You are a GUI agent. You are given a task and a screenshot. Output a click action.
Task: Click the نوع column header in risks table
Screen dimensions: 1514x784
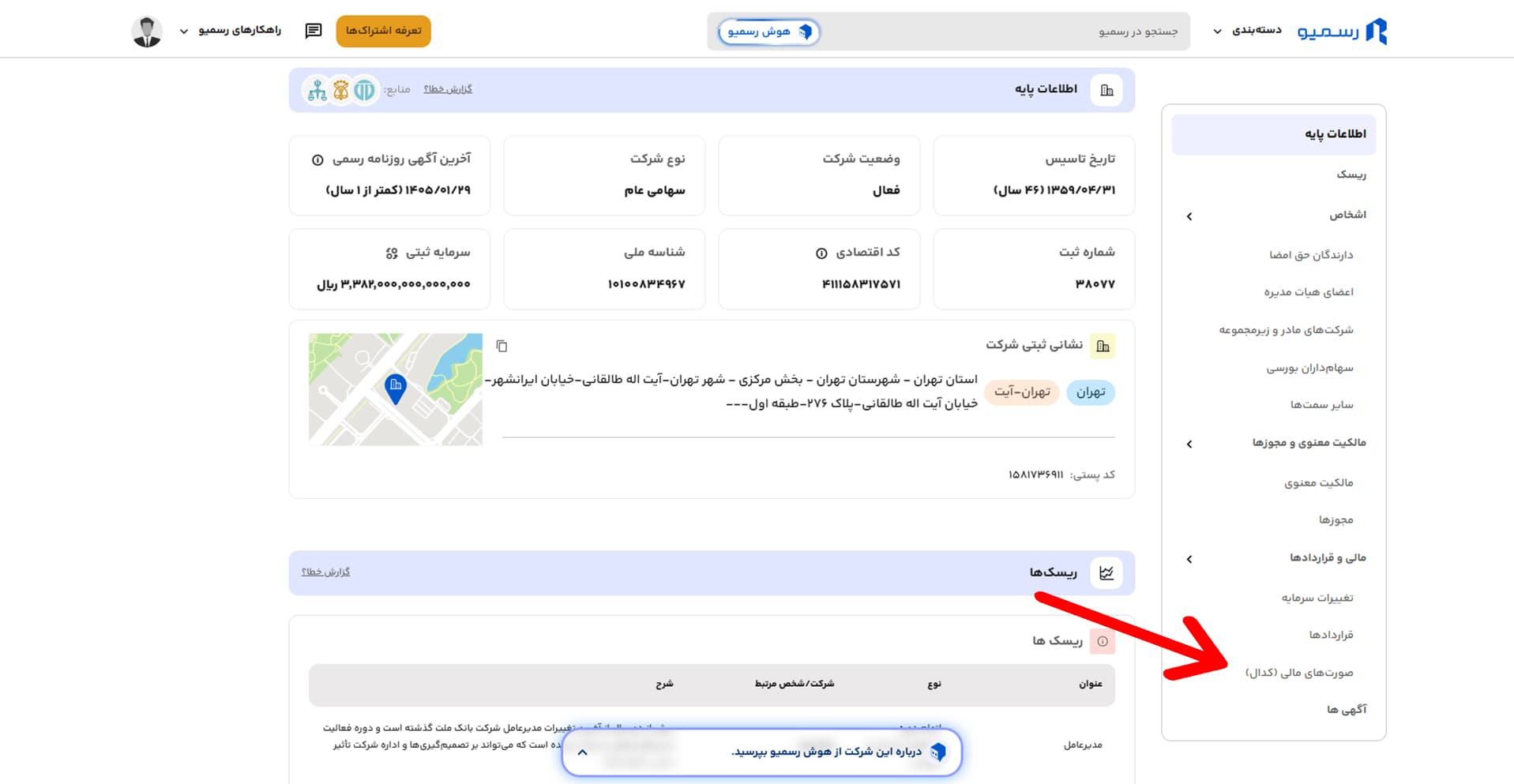(934, 684)
